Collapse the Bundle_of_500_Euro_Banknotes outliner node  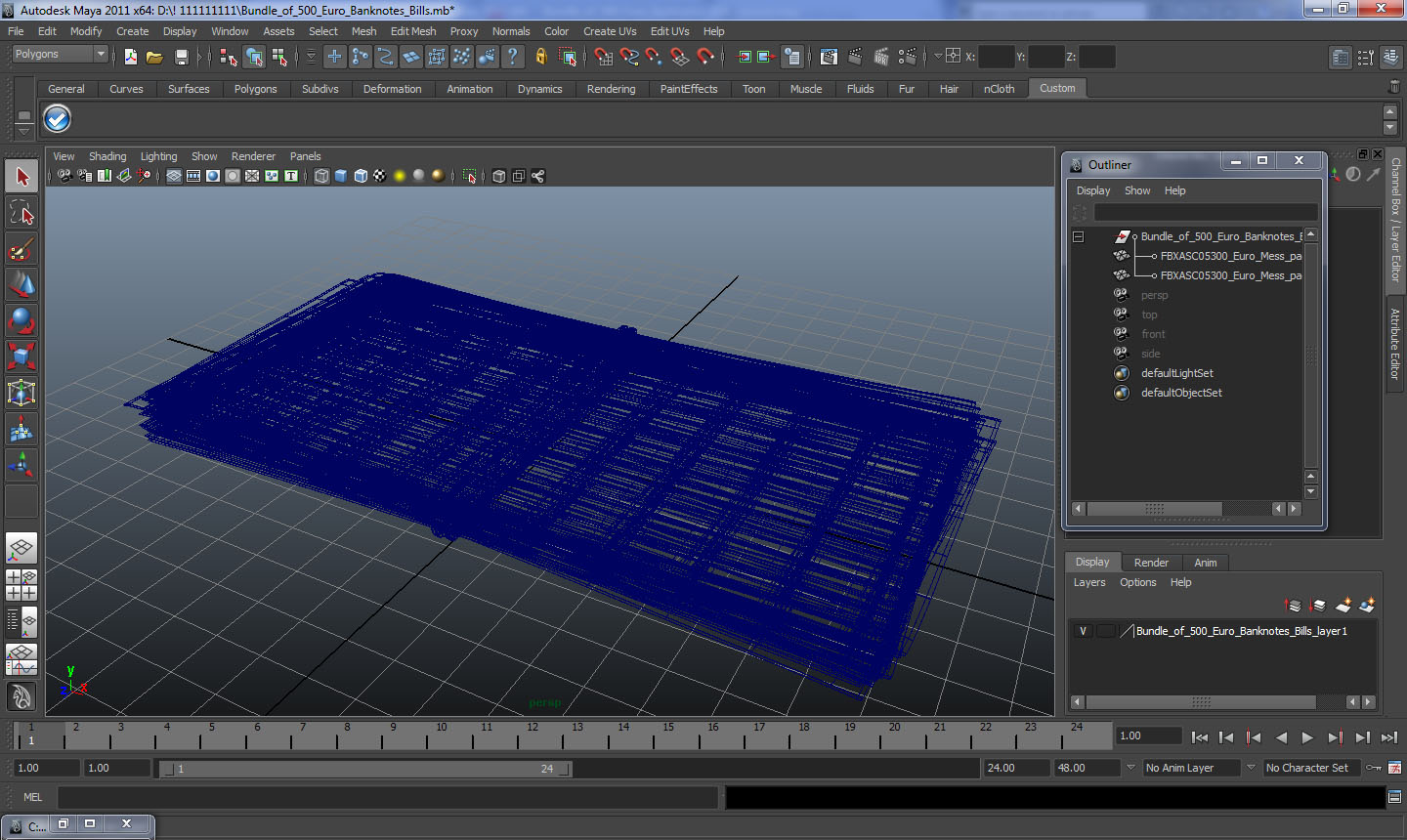point(1079,236)
